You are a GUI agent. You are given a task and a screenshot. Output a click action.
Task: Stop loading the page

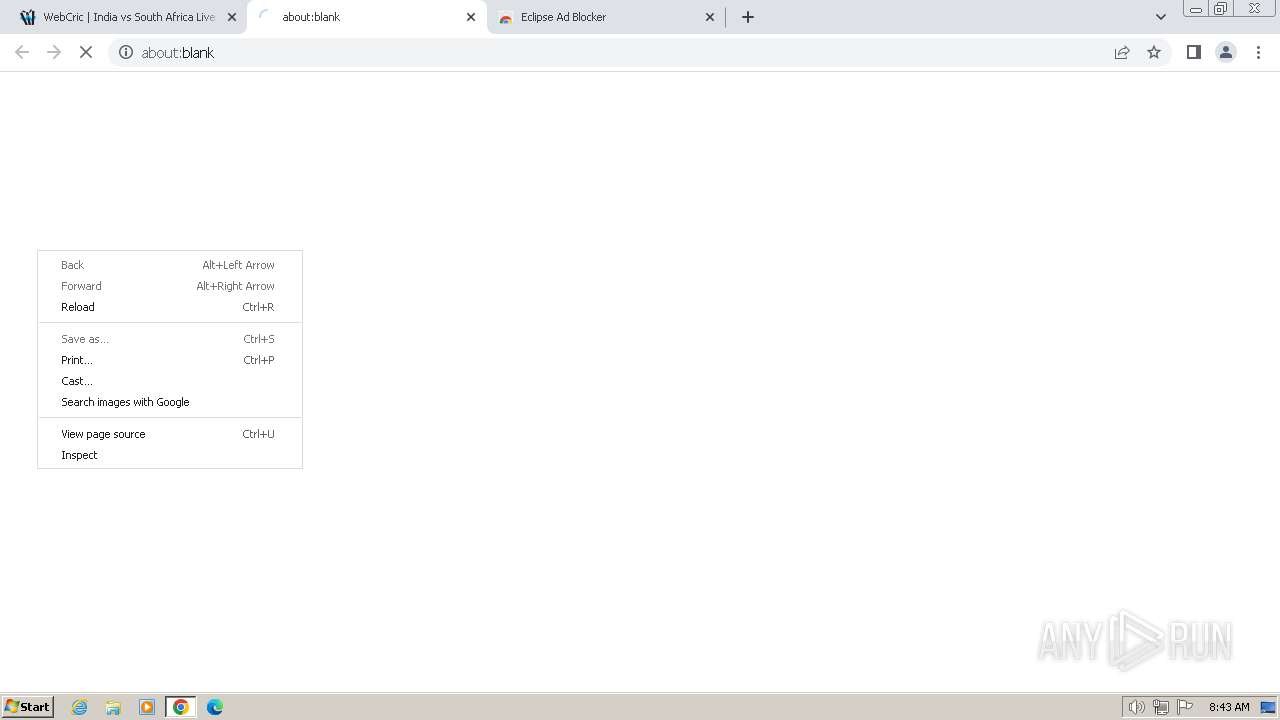[86, 52]
